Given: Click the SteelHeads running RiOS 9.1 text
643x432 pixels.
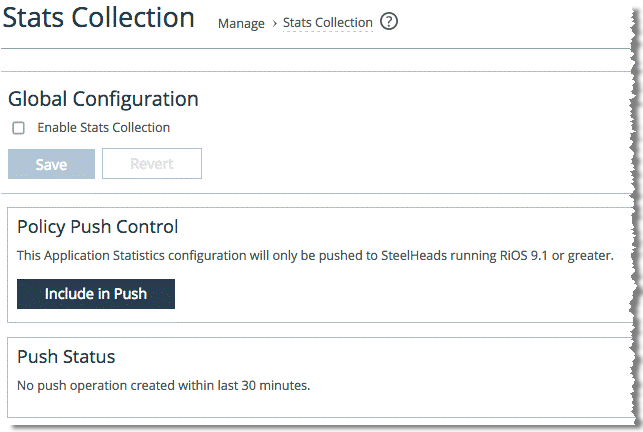Looking at the screenshot, I should [x=464, y=256].
